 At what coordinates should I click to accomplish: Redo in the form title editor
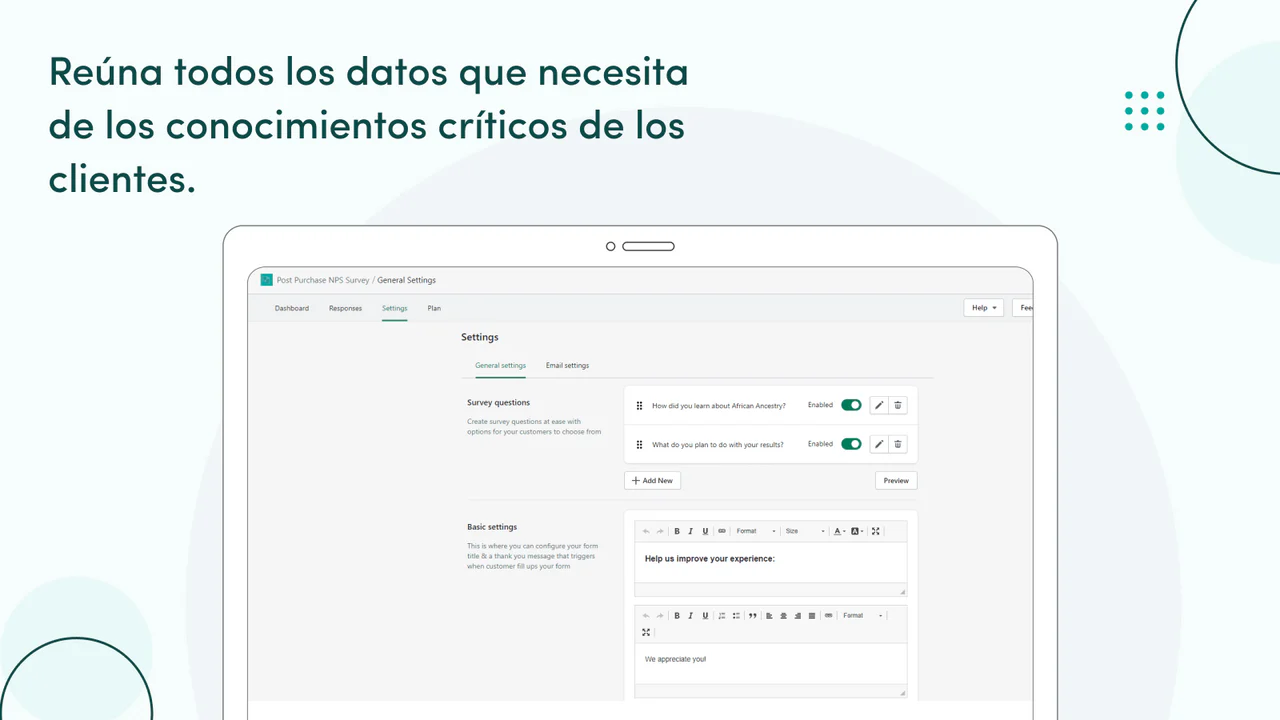(659, 531)
